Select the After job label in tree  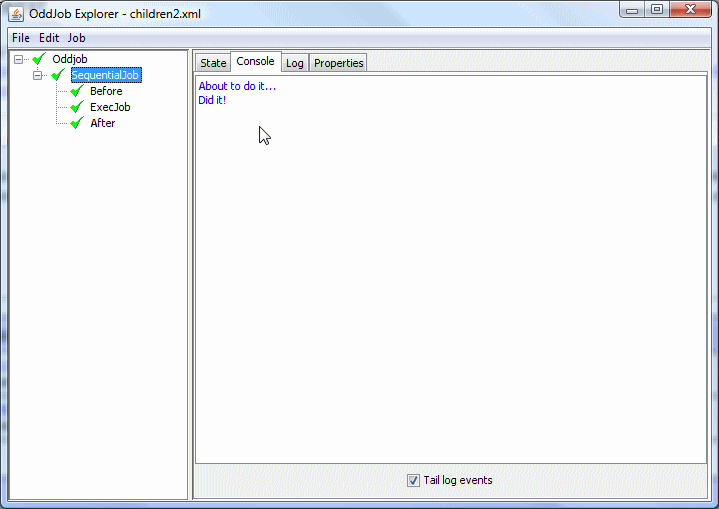[x=103, y=123]
